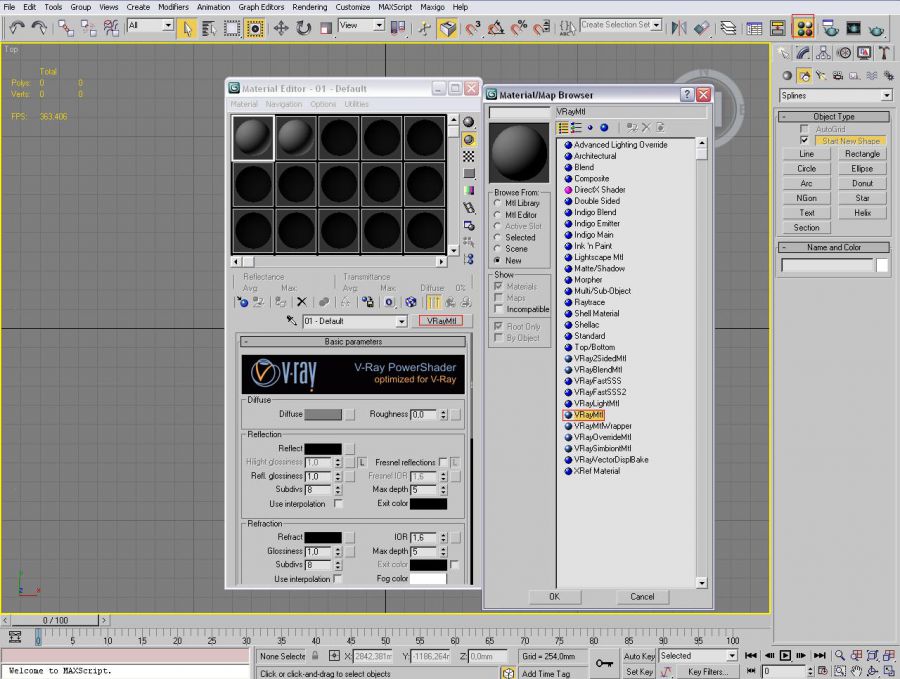Open Material Editor icon in main toolbar
The height and width of the screenshot is (679, 900).
(x=804, y=28)
